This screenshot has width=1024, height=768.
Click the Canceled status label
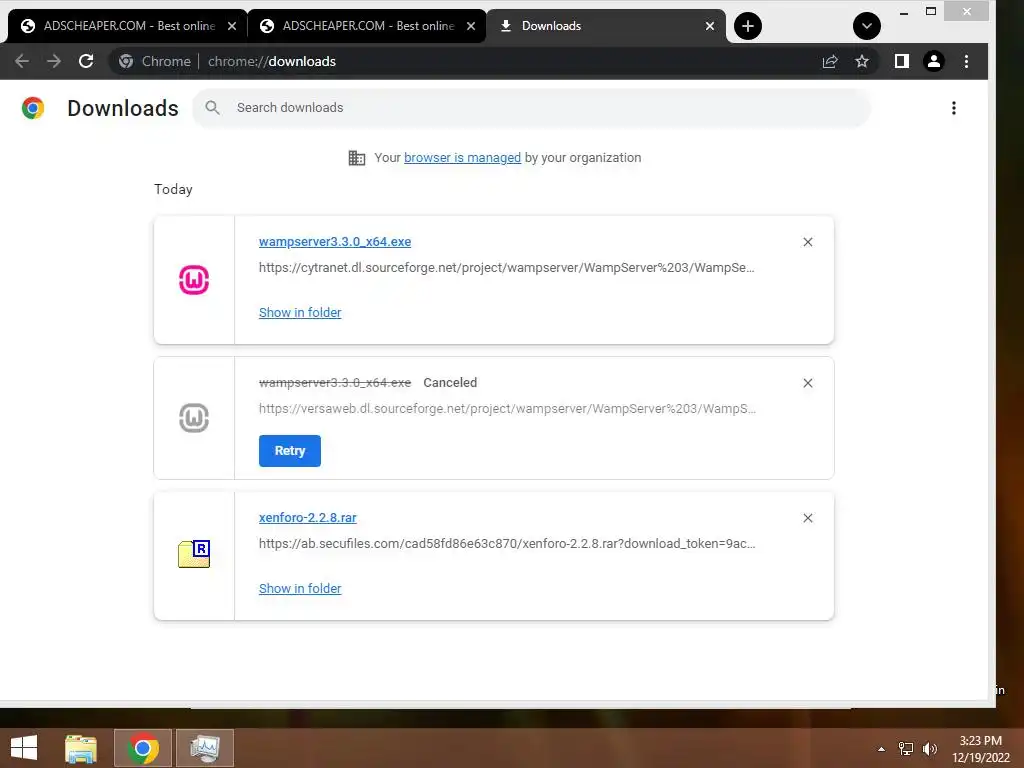450,383
